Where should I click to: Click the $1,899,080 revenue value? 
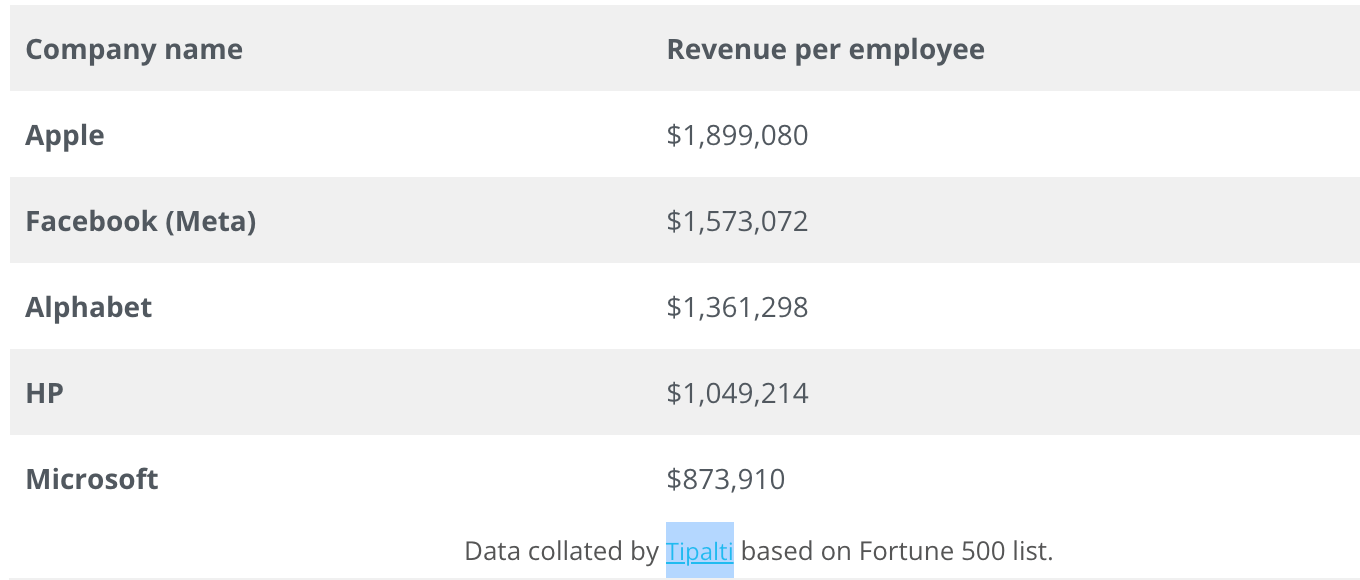[x=738, y=135]
